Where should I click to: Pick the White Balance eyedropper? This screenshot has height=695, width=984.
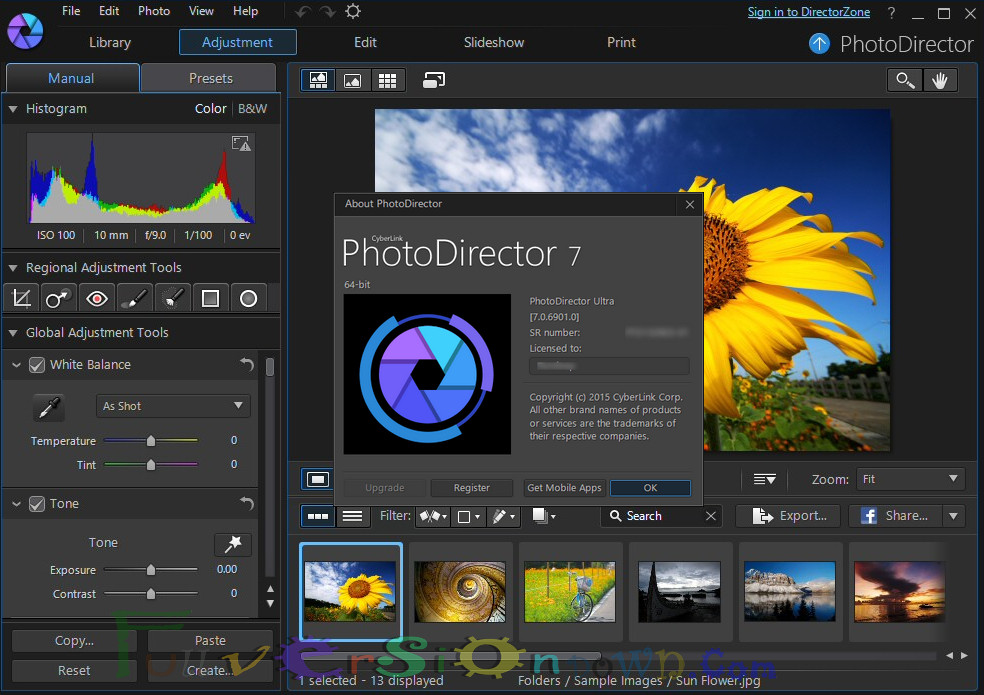49,407
